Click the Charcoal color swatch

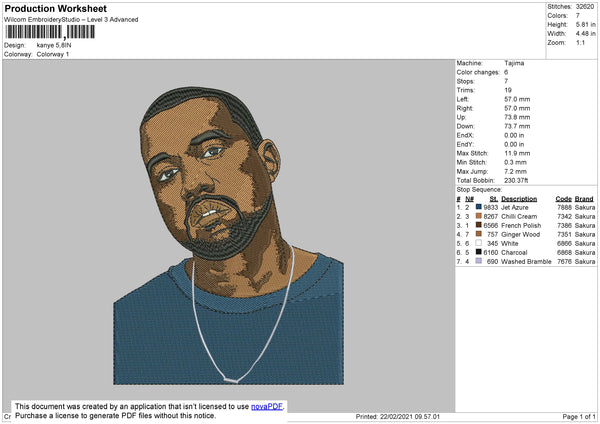[478, 252]
